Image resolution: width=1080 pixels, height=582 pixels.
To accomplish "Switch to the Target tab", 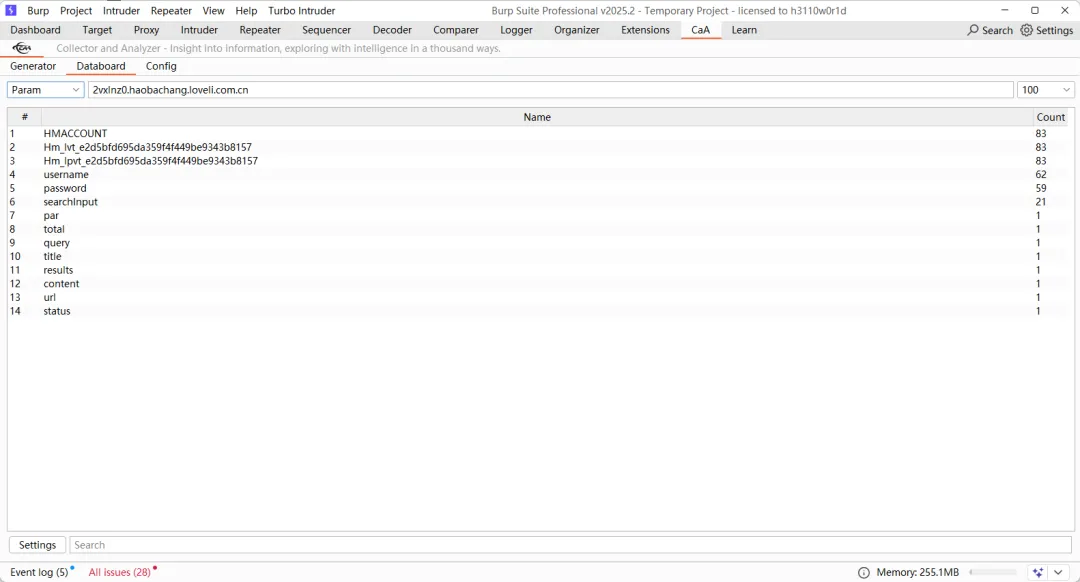I will coord(97,30).
